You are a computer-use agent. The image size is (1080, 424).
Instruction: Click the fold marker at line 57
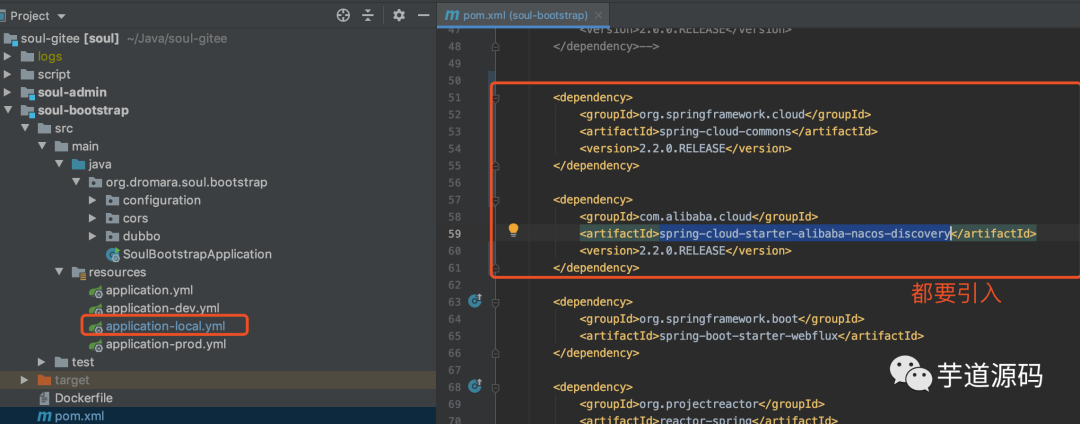click(495, 200)
